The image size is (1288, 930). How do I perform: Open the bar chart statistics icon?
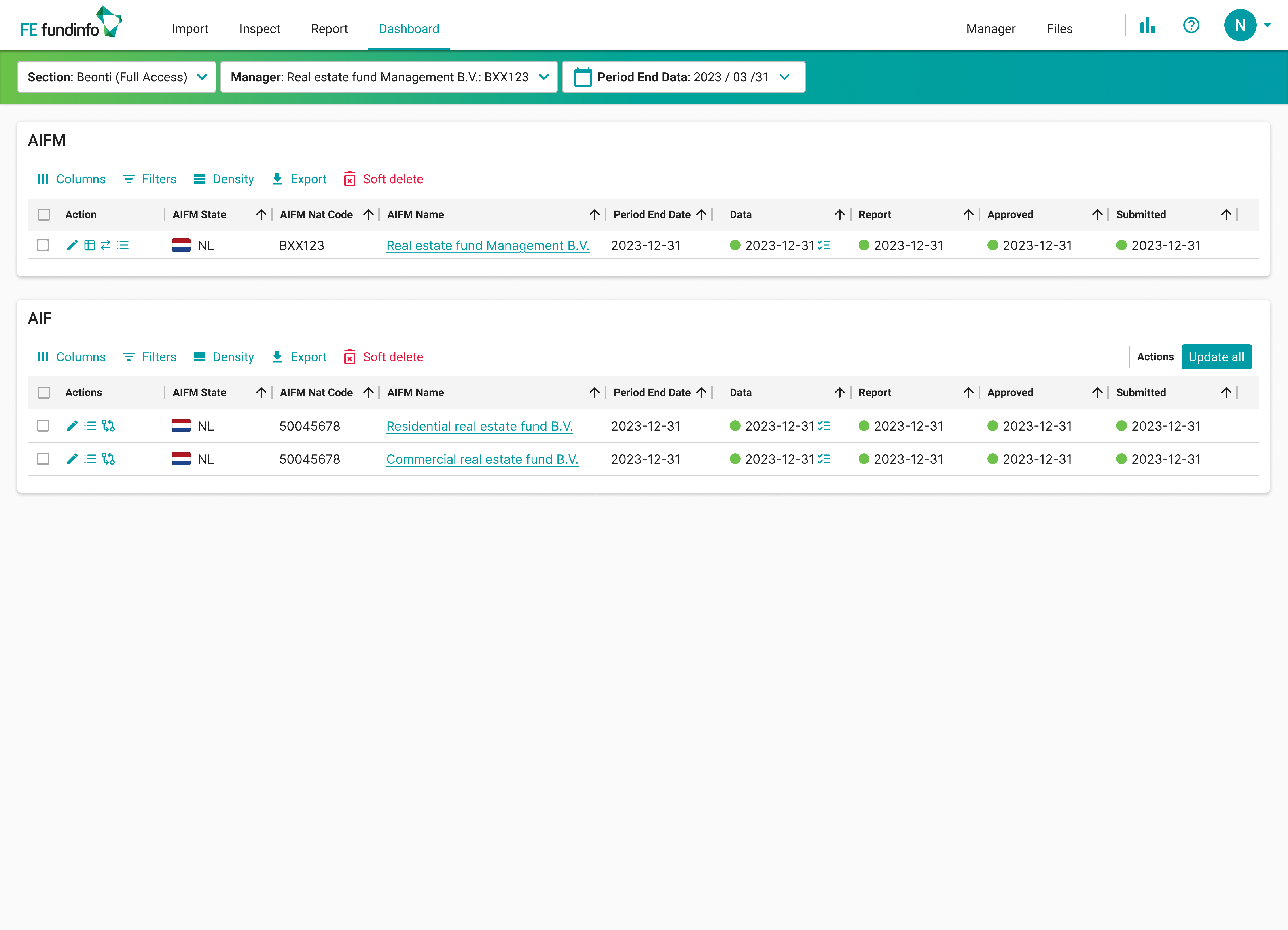coord(1147,25)
